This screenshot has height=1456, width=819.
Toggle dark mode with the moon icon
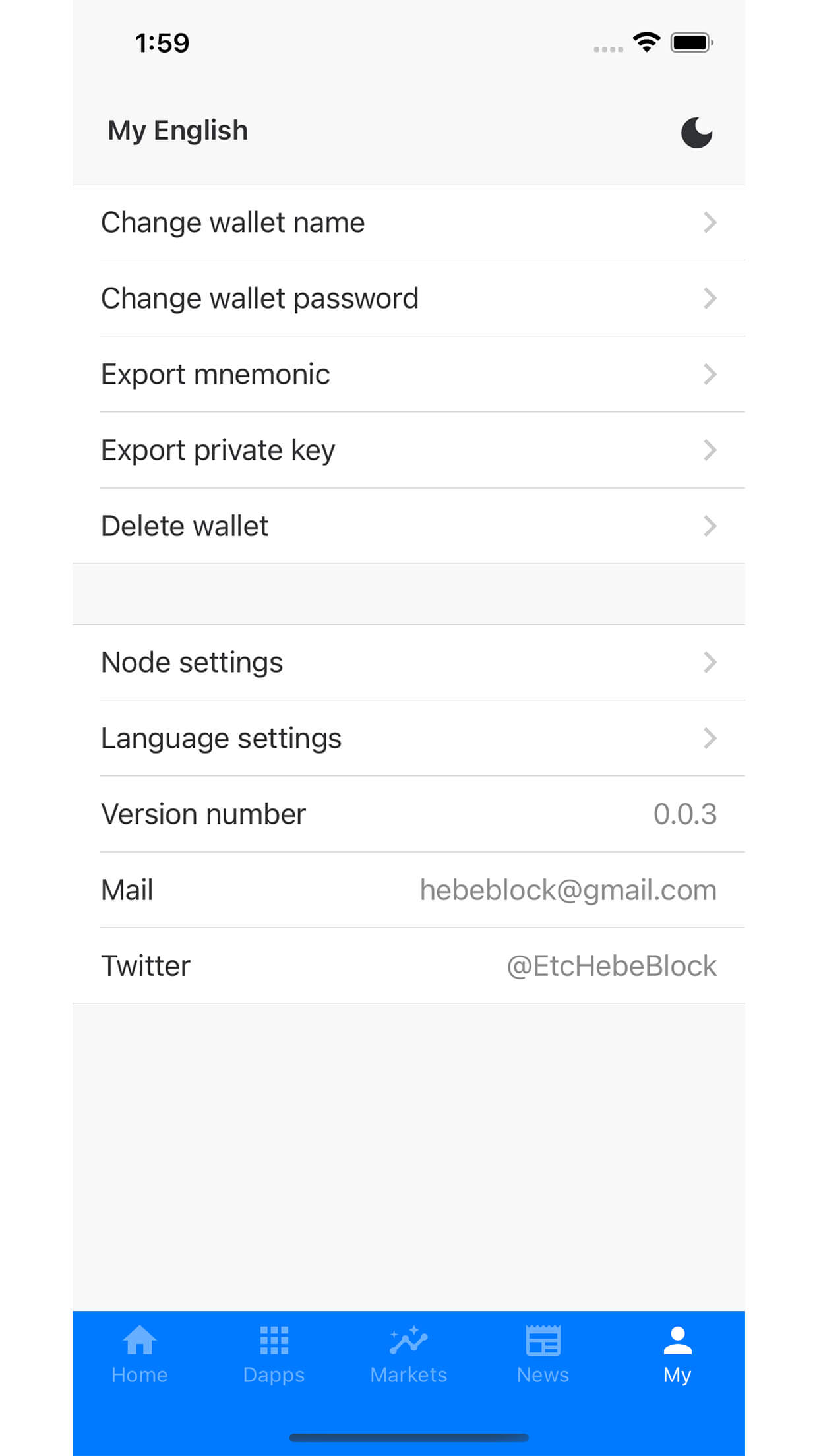(x=696, y=133)
